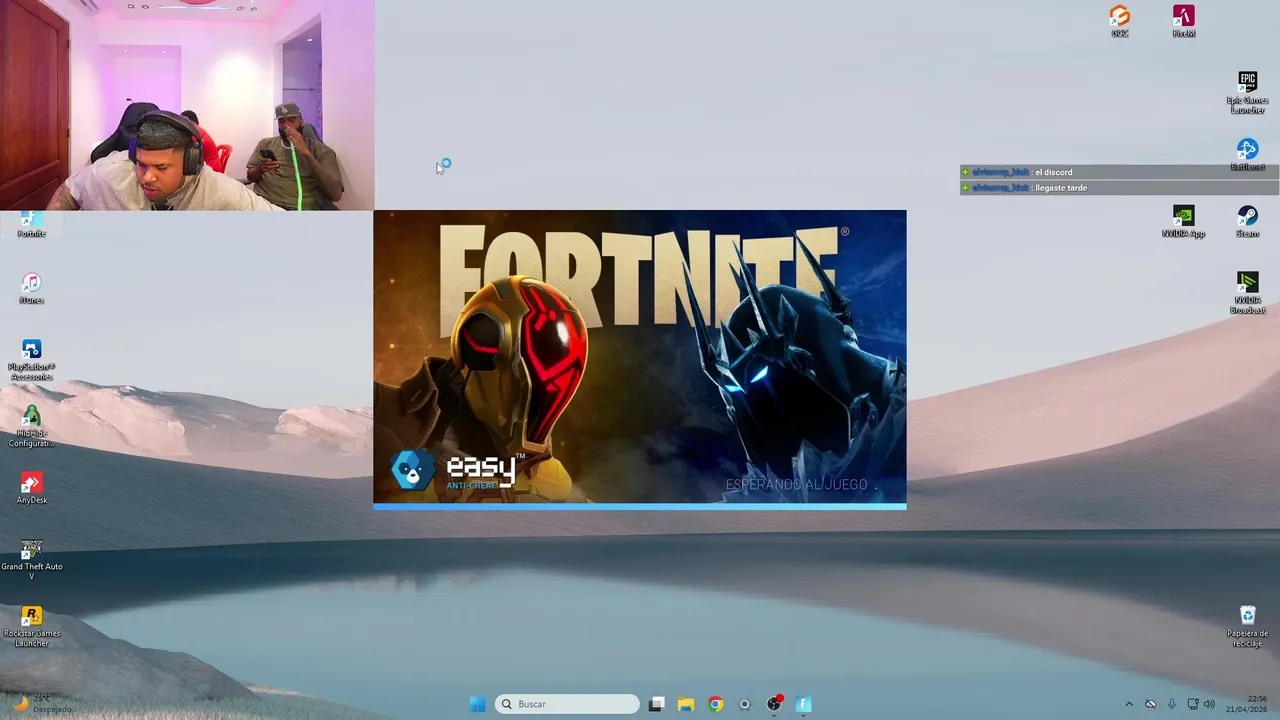This screenshot has width=1280, height=720.
Task: Select the AnyDesk desktop shortcut
Action: tap(31, 488)
